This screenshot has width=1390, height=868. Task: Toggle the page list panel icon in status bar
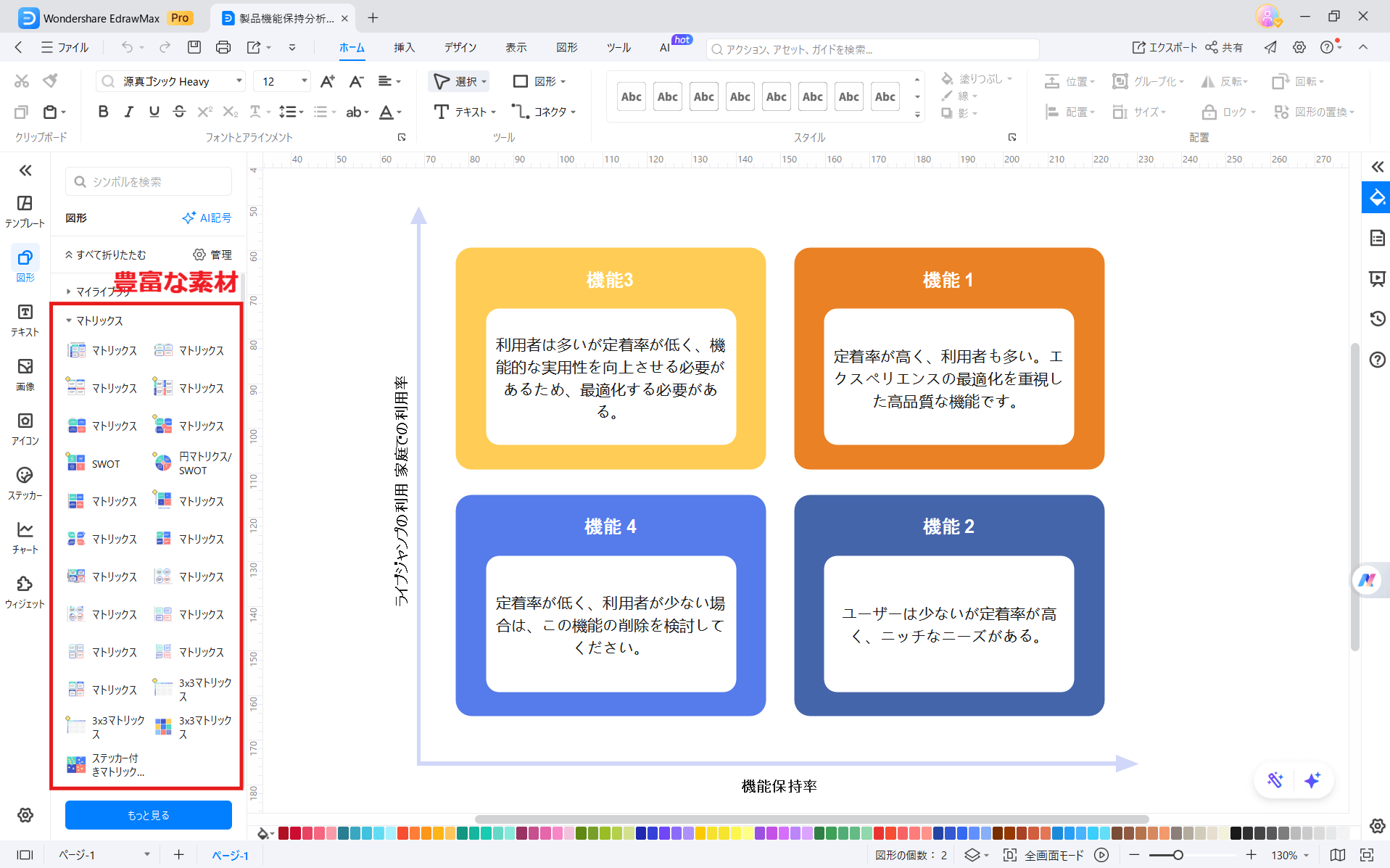coord(25,855)
